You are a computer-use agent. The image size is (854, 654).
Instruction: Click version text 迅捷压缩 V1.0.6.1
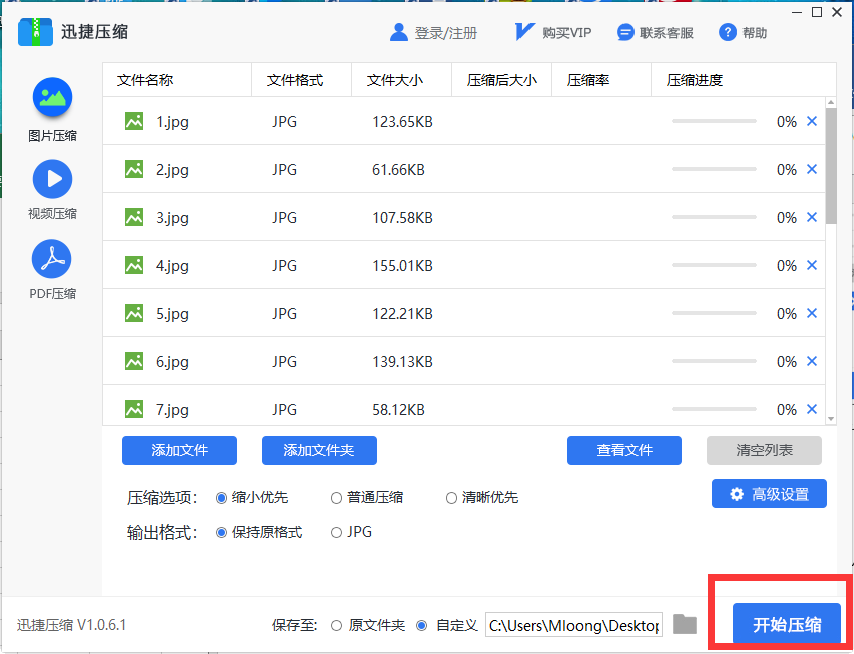pyautogui.click(x=71, y=625)
